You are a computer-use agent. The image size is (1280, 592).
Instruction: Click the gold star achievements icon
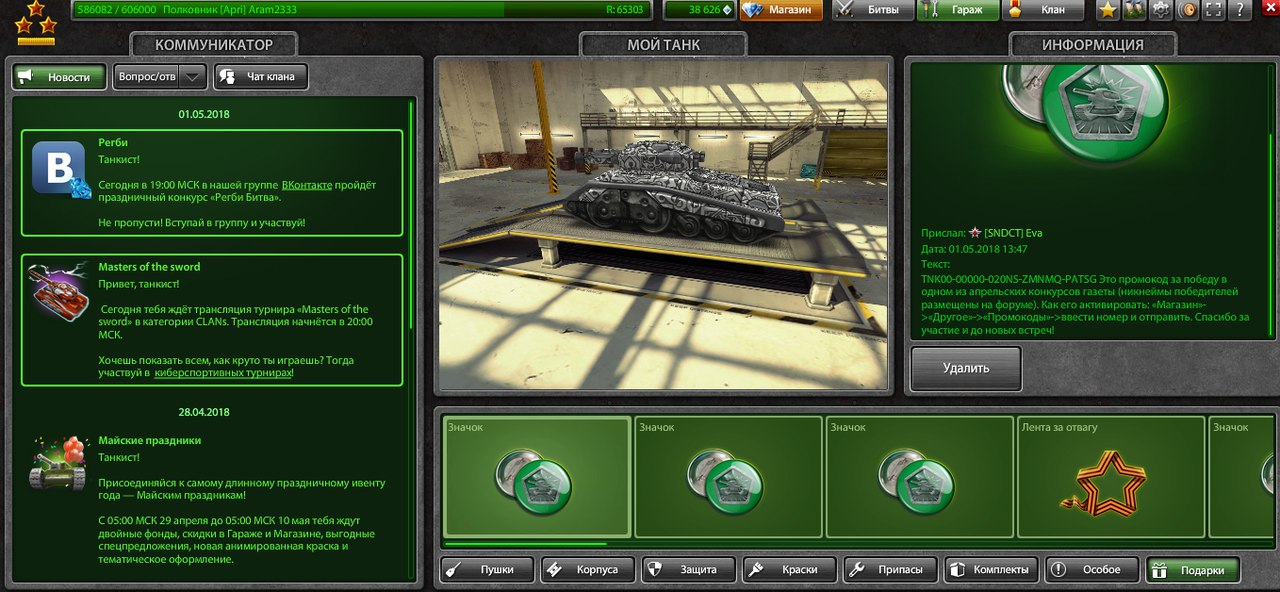click(1107, 10)
